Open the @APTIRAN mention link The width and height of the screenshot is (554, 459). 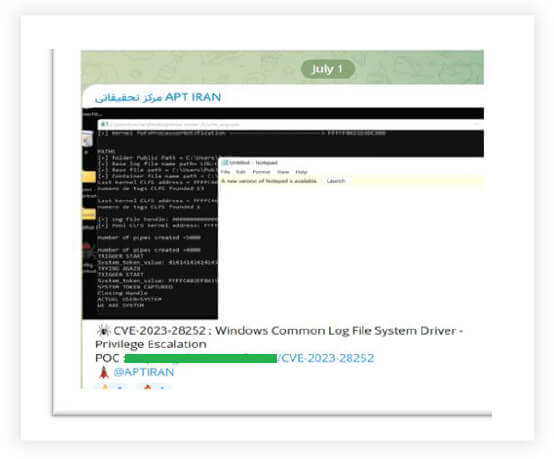(x=144, y=372)
